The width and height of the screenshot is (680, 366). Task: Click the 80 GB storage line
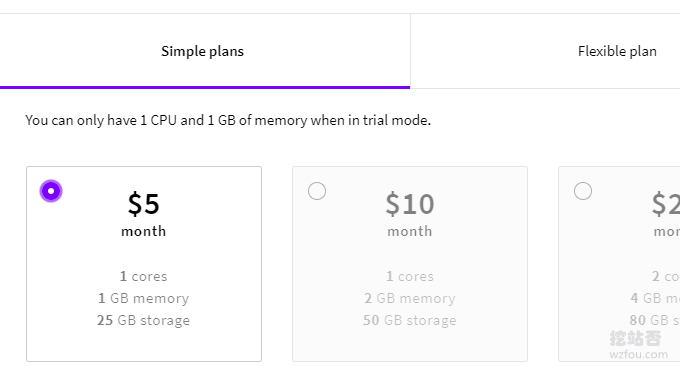(x=654, y=320)
